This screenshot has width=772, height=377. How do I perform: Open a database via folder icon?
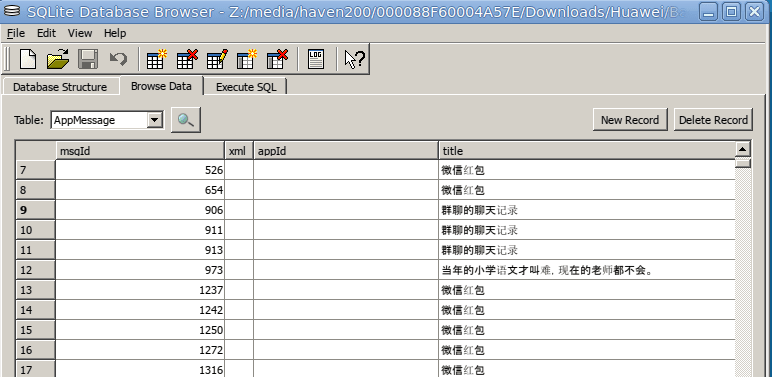(x=58, y=59)
